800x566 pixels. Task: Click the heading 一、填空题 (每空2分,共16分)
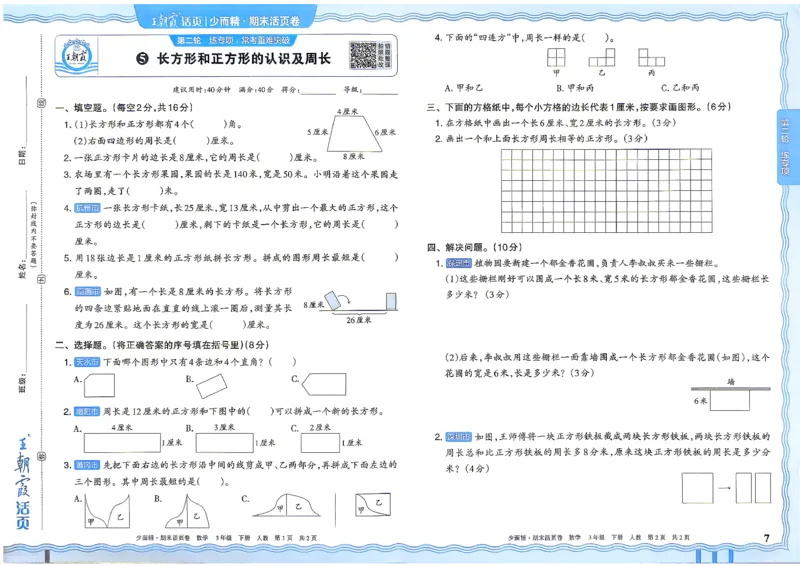coord(124,108)
